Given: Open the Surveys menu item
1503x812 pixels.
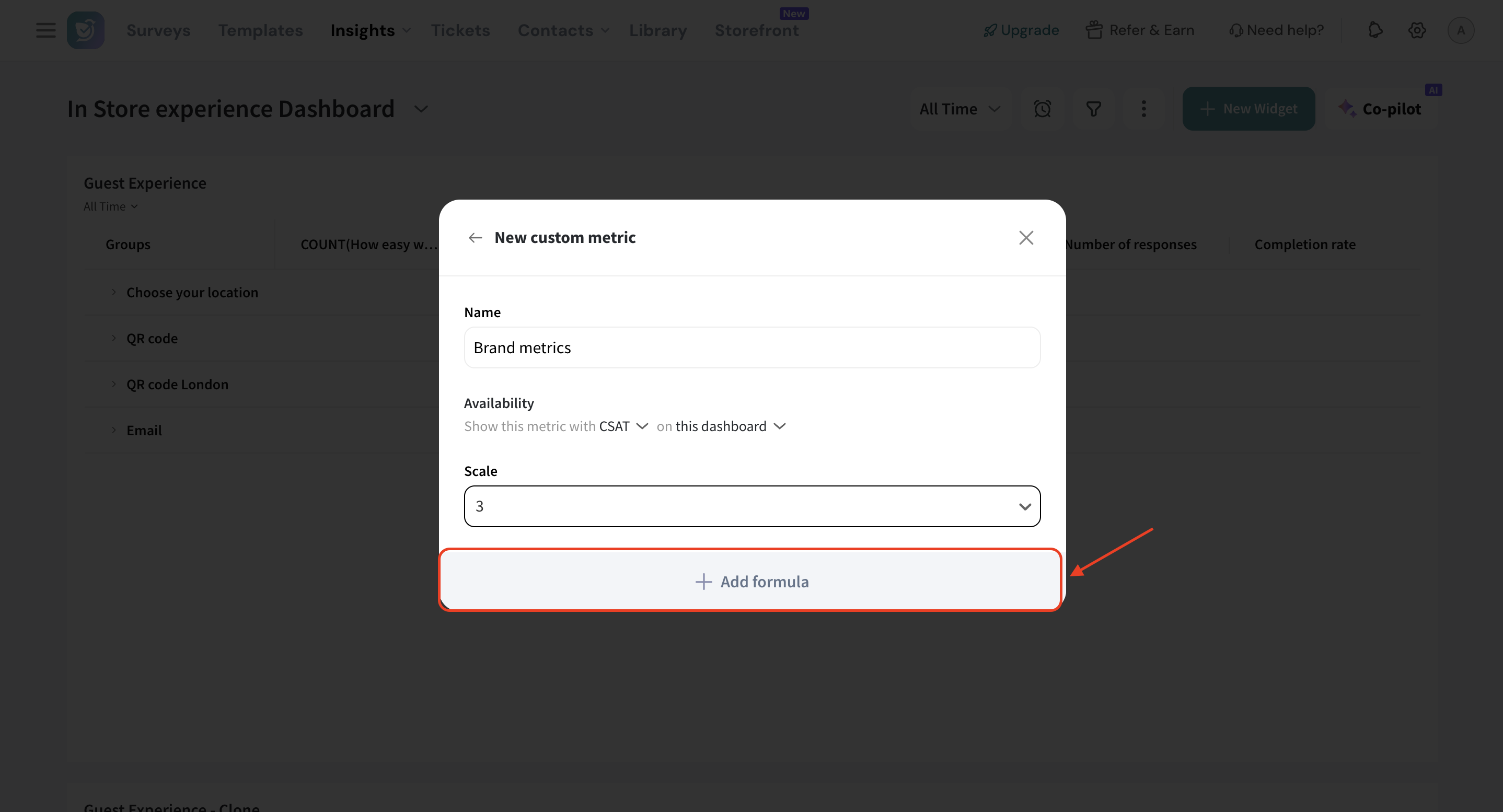Looking at the screenshot, I should click(x=158, y=30).
